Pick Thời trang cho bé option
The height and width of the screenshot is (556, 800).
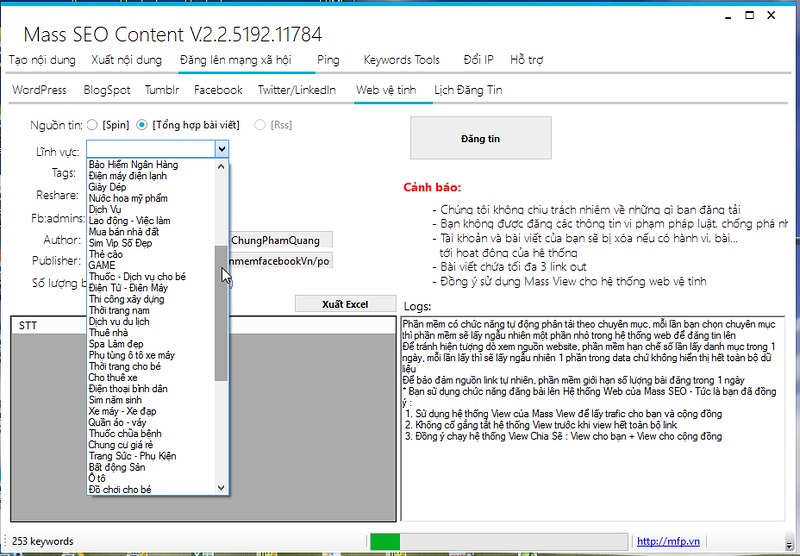125,367
